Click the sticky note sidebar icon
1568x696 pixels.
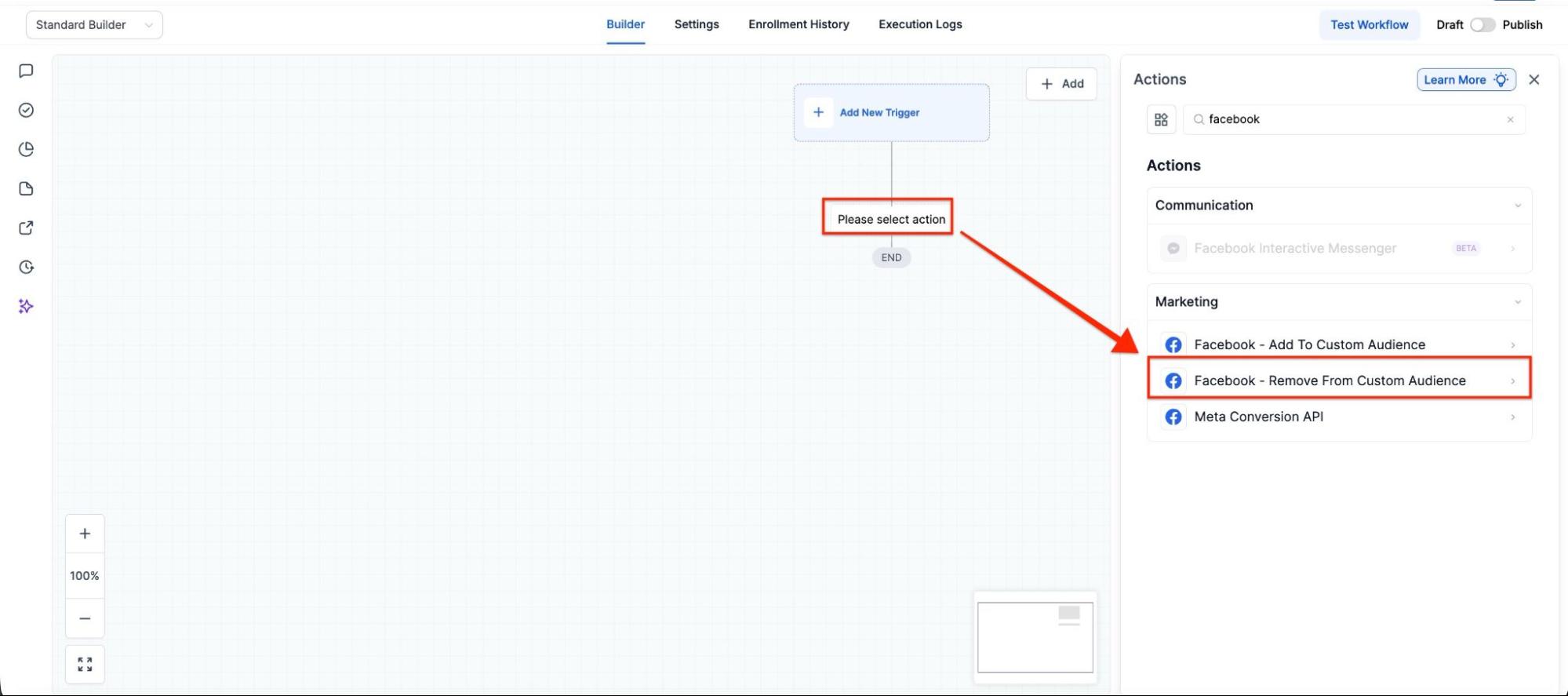click(26, 189)
